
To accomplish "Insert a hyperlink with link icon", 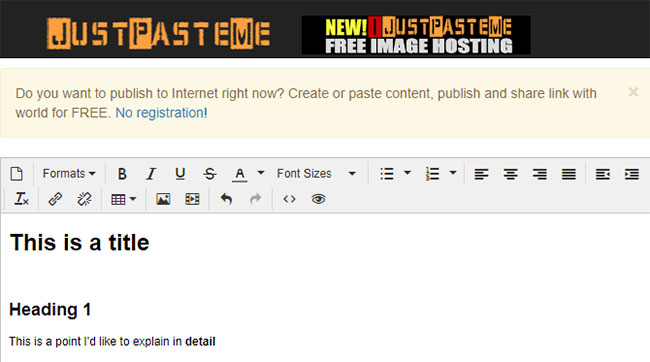I will click(55, 199).
